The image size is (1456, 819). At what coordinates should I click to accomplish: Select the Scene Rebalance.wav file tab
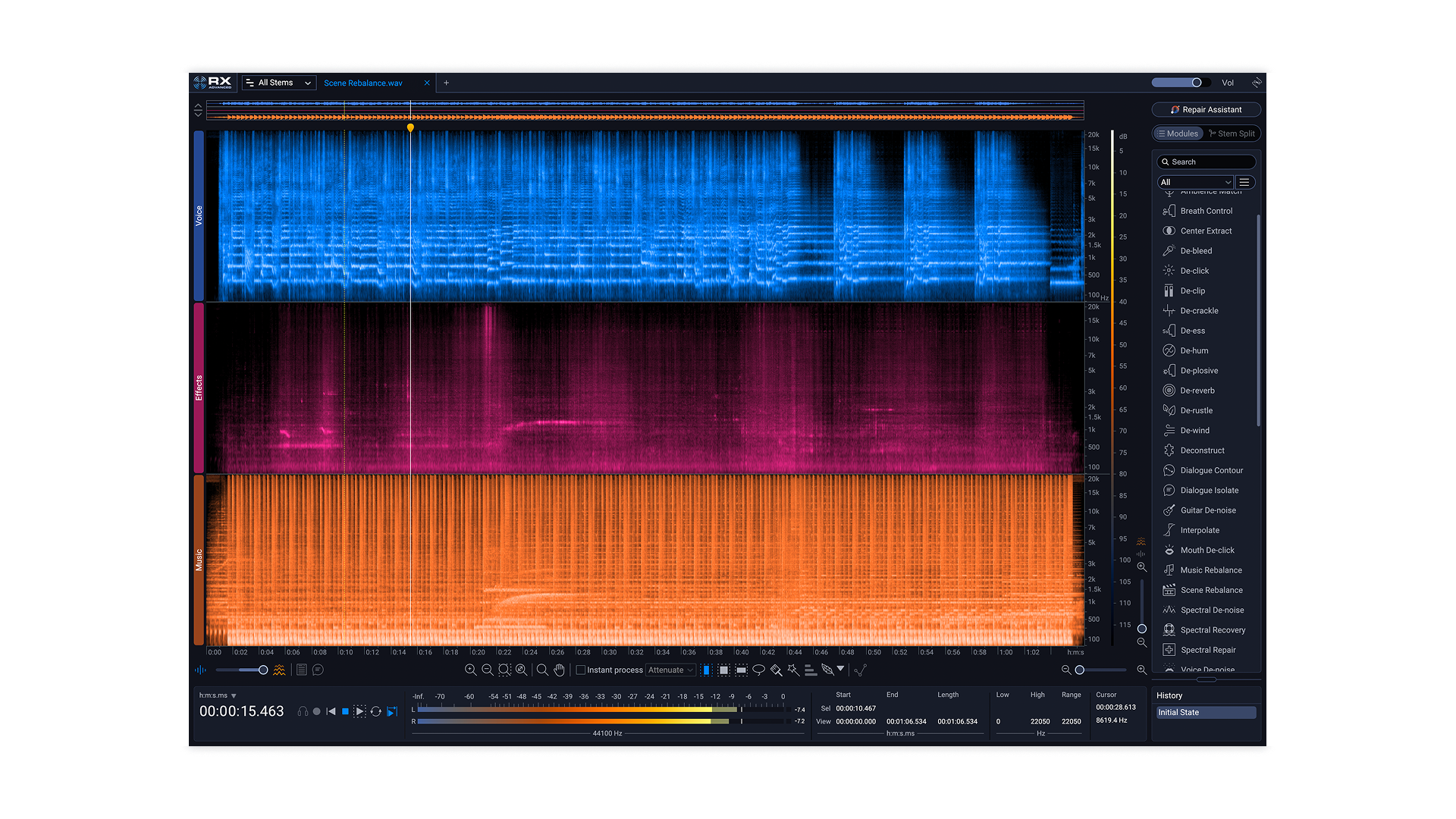pyautogui.click(x=363, y=83)
